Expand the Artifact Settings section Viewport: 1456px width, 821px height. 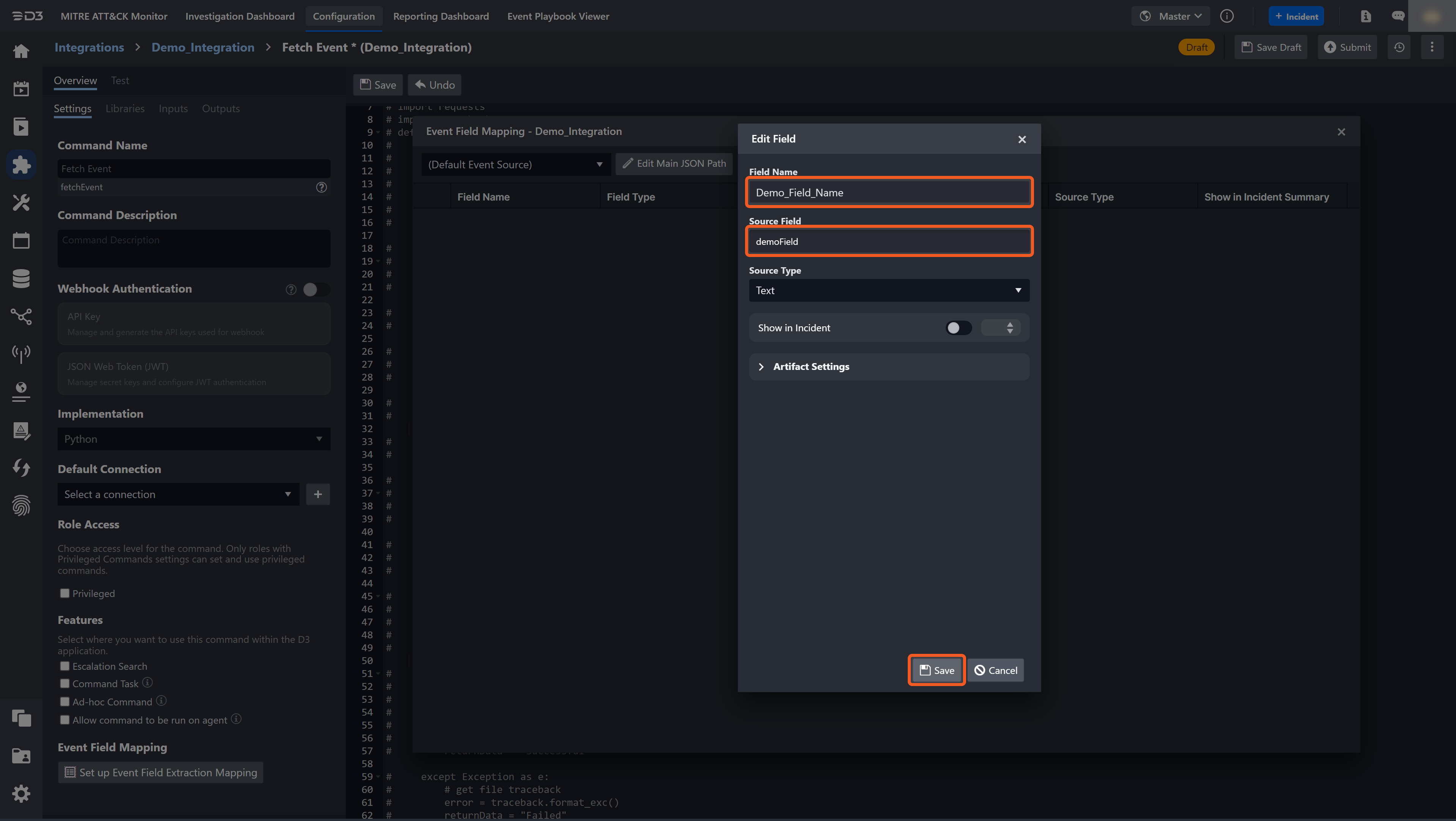[811, 367]
